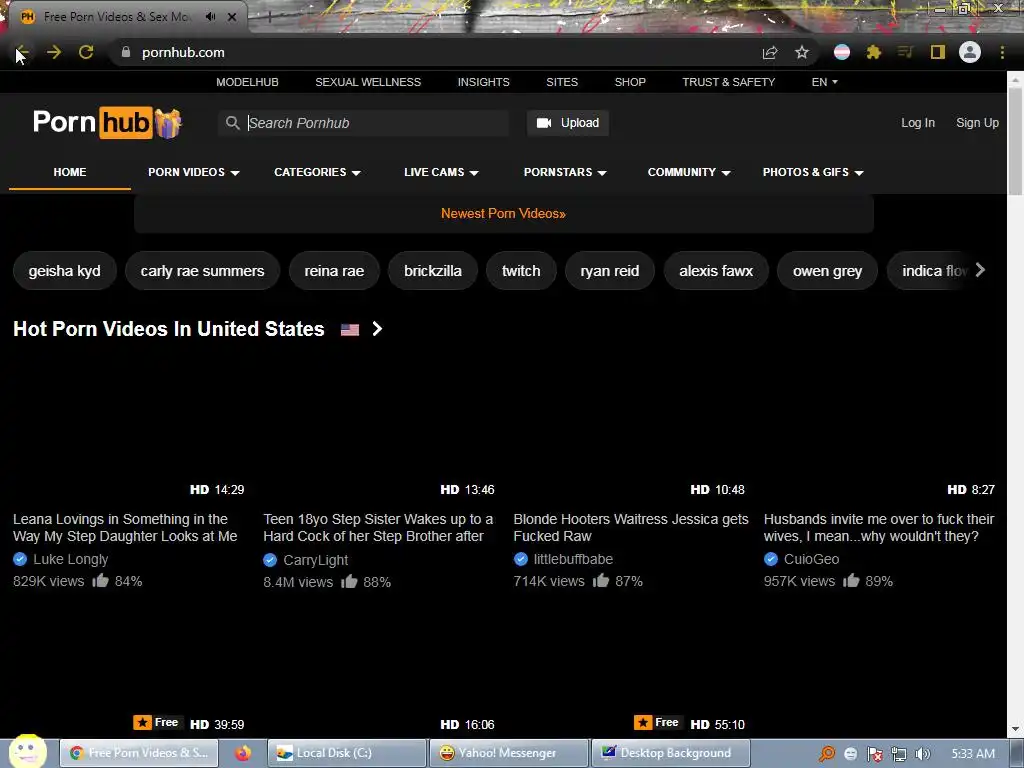The image size is (1024, 768).
Task: Open the Chrome profile avatar
Action: point(970,52)
